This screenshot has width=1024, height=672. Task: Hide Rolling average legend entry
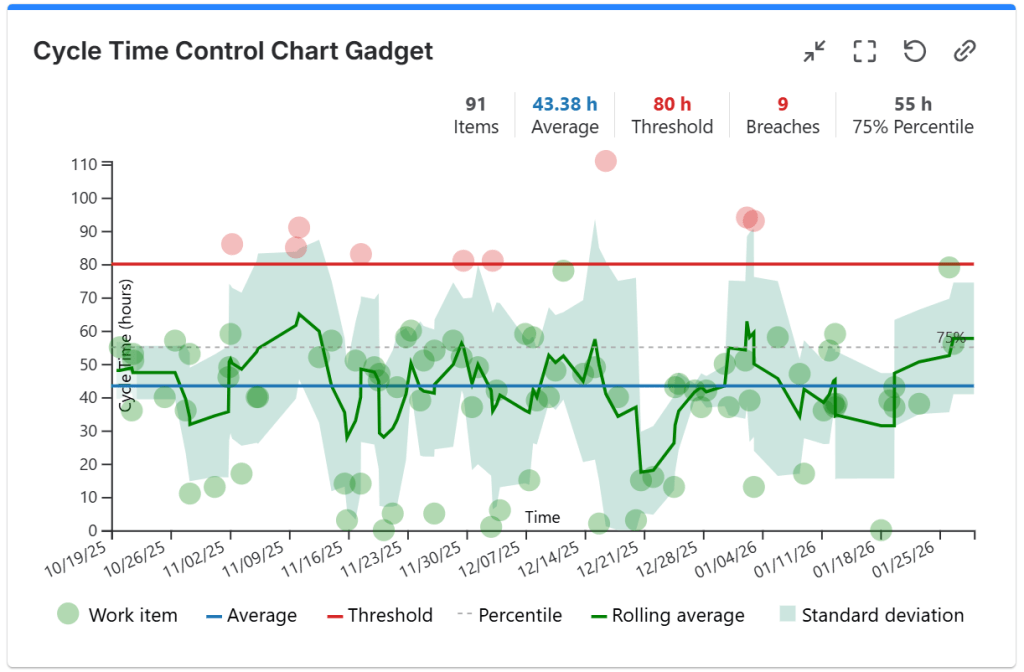[x=665, y=615]
